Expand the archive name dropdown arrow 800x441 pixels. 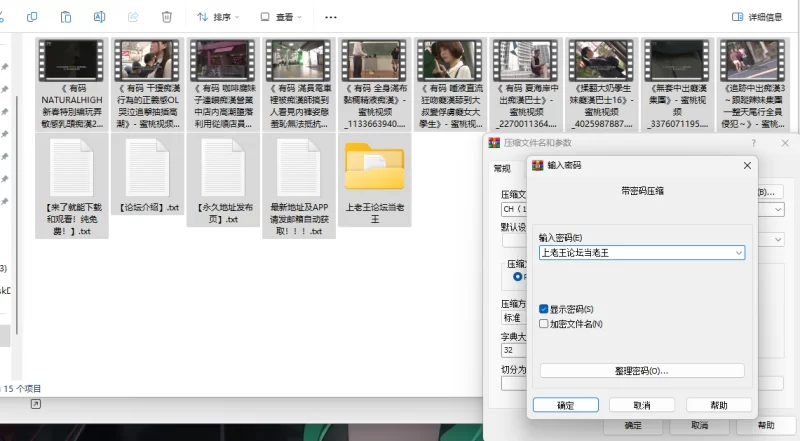[x=778, y=209]
